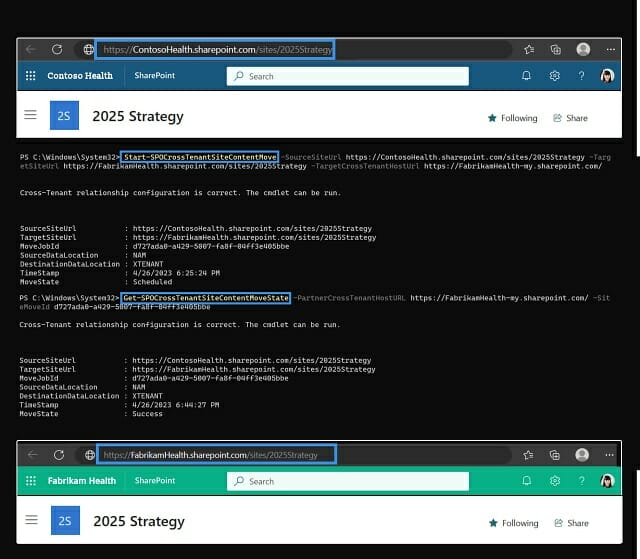Screen dimensions: 640x559
Task: Toggle Following star on Contoso 2025 Strategy site
Action: (x=492, y=118)
